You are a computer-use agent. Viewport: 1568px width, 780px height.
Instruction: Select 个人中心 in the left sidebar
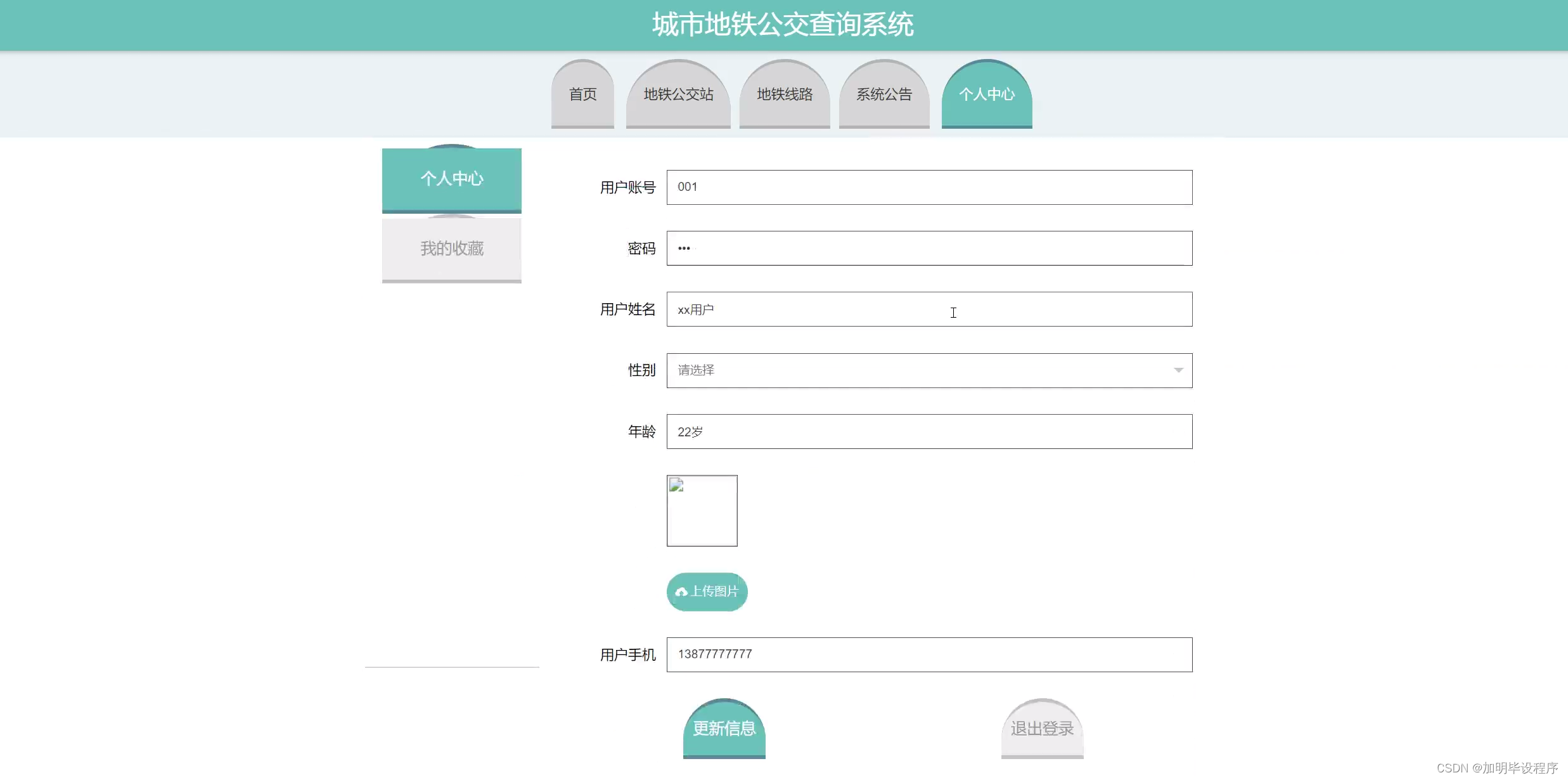(x=451, y=179)
